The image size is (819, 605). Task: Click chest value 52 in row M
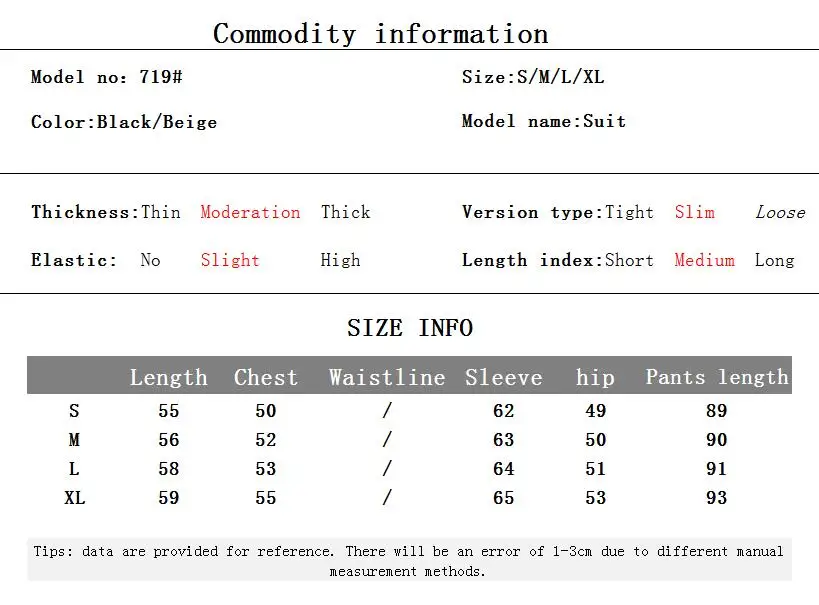coord(265,440)
